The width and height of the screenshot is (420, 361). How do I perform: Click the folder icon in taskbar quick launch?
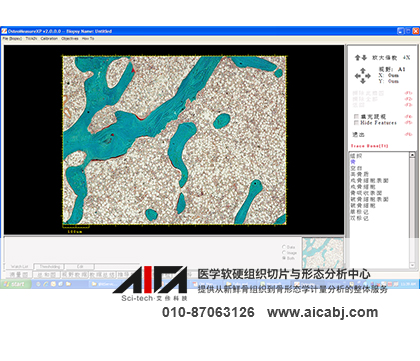pyautogui.click(x=68, y=284)
